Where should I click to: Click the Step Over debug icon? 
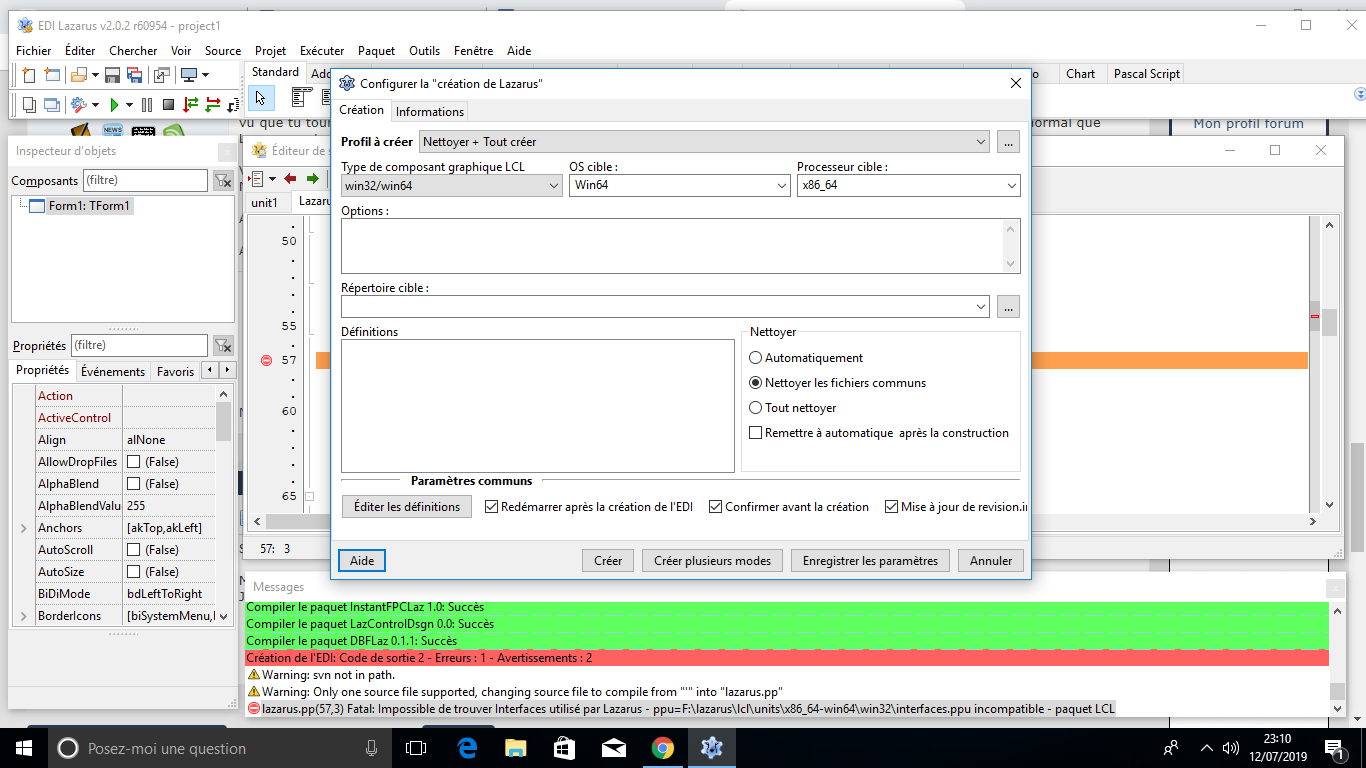pyautogui.click(x=212, y=104)
